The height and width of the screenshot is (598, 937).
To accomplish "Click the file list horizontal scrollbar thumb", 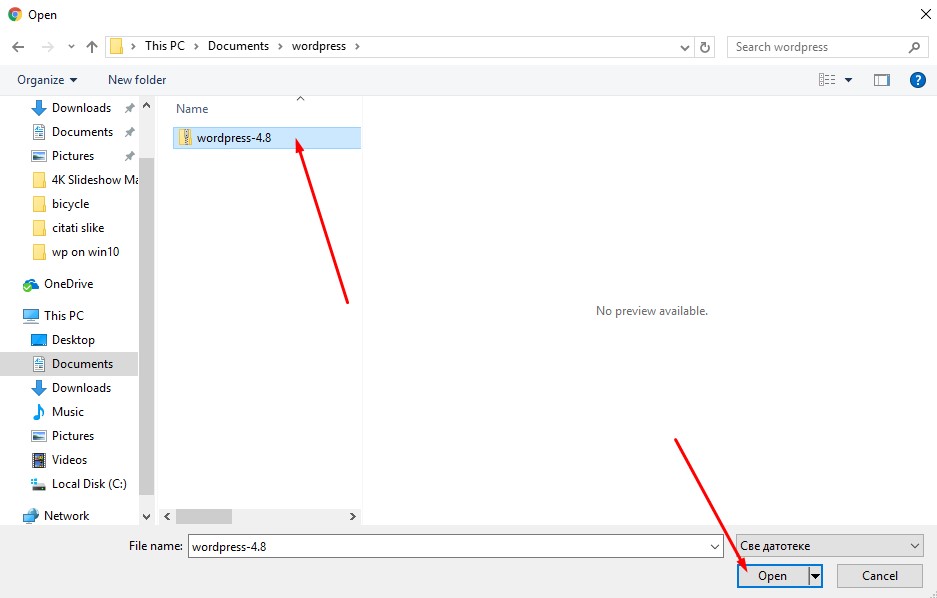I will (x=204, y=516).
